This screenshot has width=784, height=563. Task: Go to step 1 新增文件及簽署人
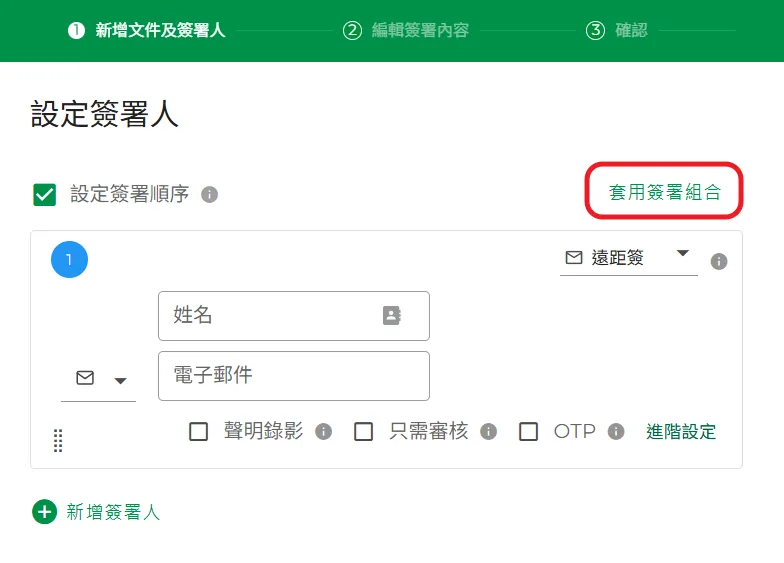(146, 30)
